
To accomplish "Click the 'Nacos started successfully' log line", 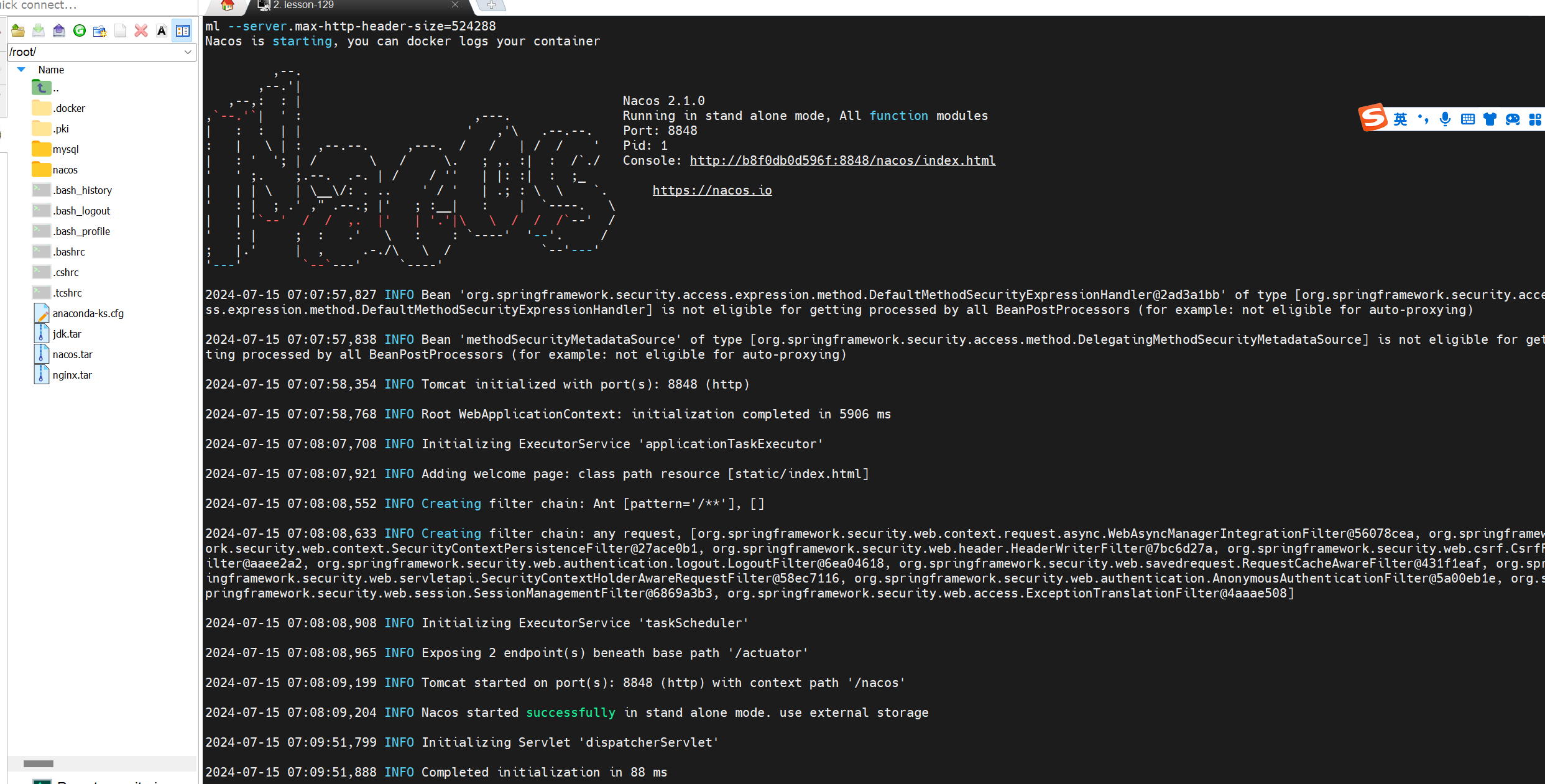I will (x=566, y=713).
